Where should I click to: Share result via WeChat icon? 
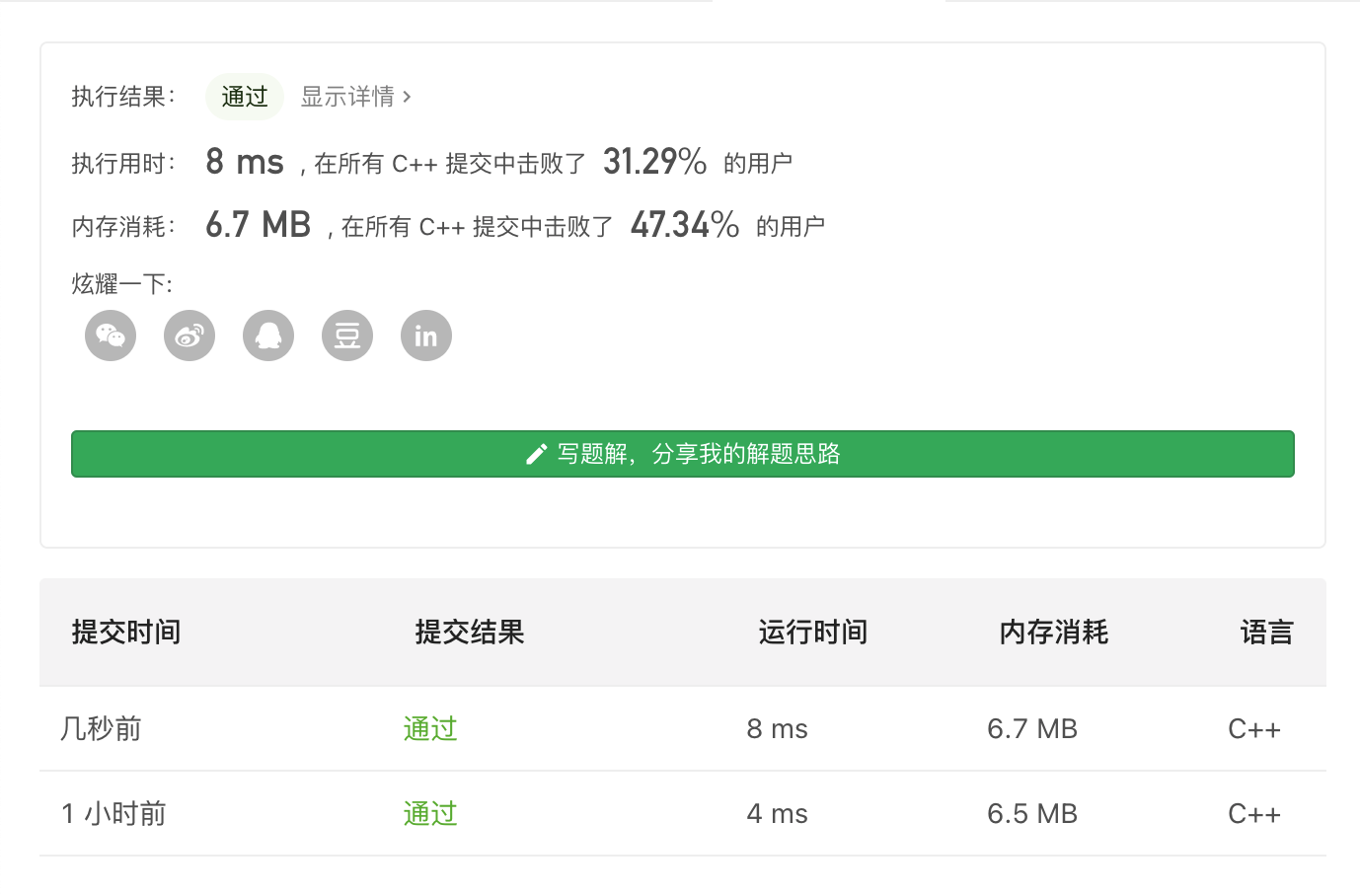click(111, 336)
